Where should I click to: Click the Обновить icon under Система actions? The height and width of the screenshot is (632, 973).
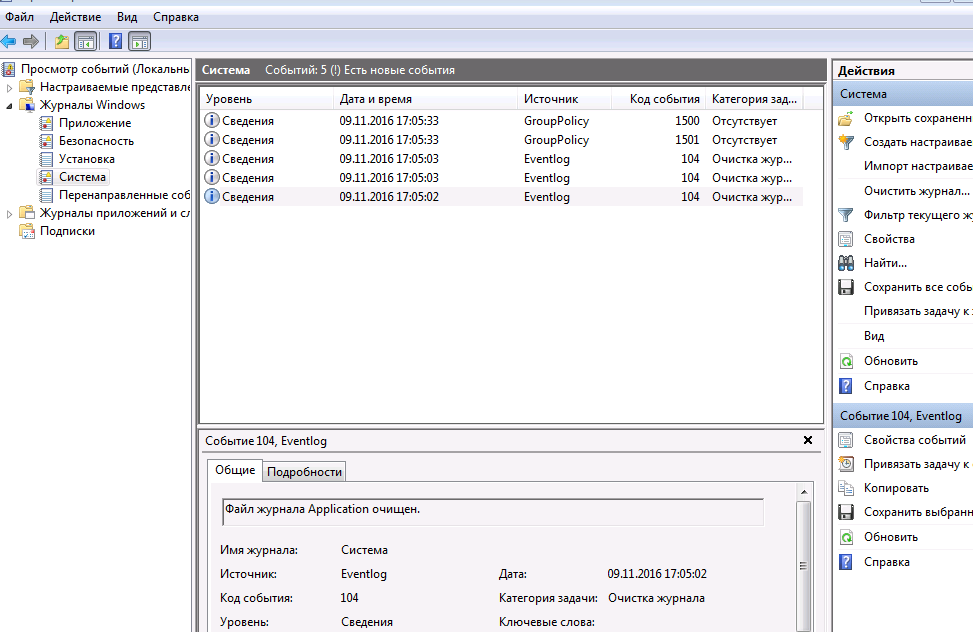(846, 361)
